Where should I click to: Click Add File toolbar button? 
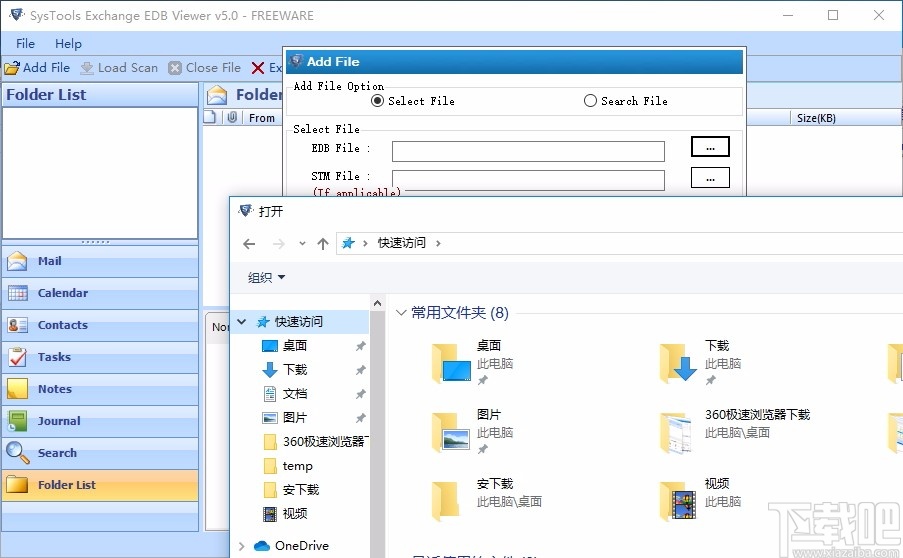point(37,68)
